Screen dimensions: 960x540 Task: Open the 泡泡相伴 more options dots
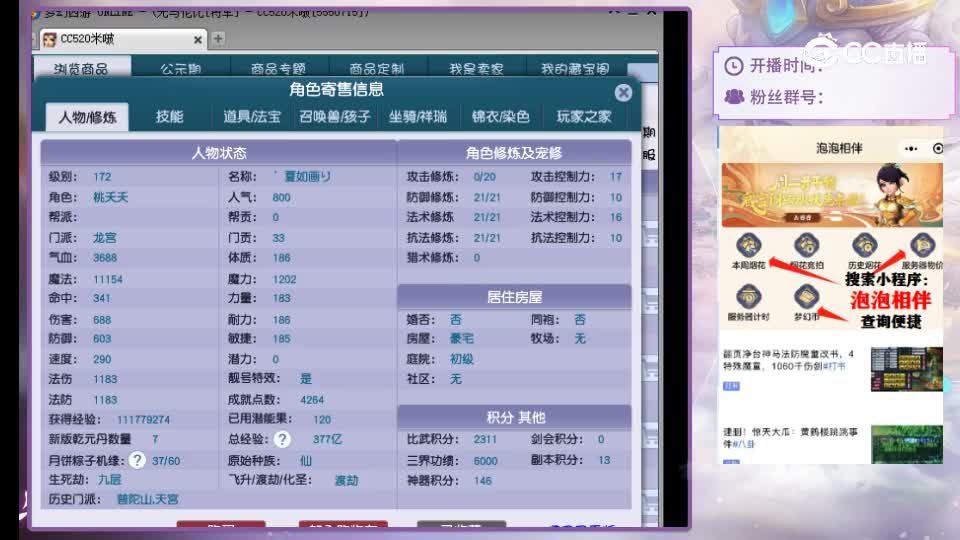coord(911,149)
